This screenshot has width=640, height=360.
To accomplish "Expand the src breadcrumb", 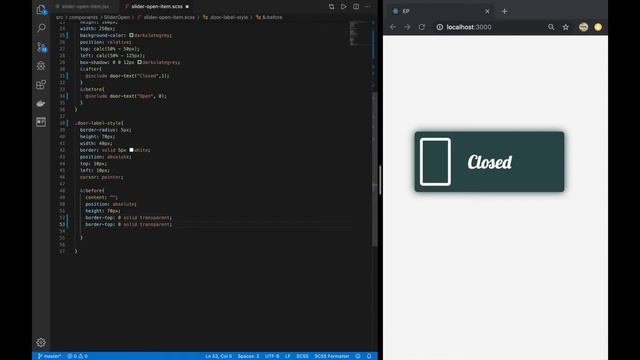I will [60, 18].
